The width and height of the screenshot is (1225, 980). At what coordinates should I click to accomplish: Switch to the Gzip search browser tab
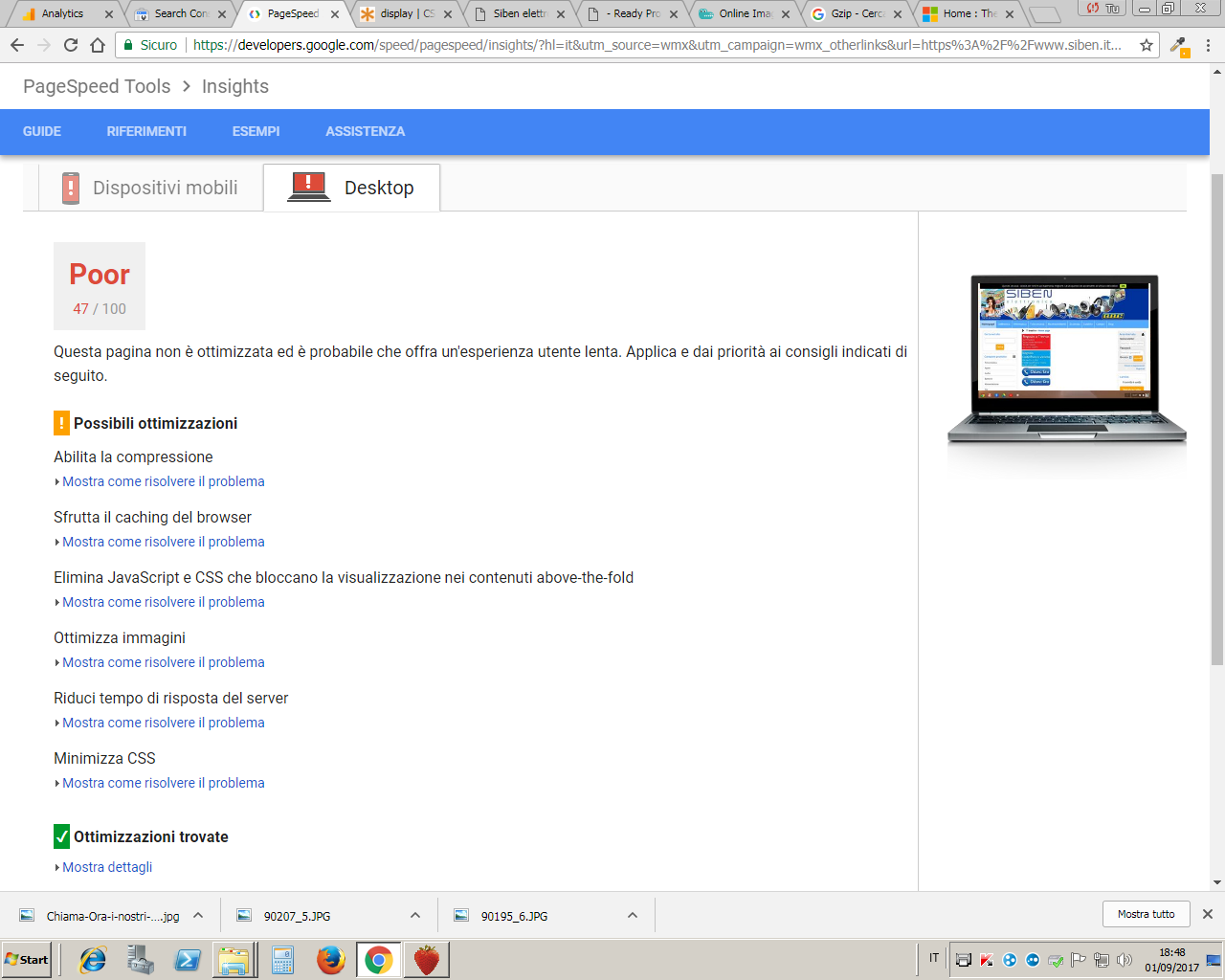click(857, 13)
